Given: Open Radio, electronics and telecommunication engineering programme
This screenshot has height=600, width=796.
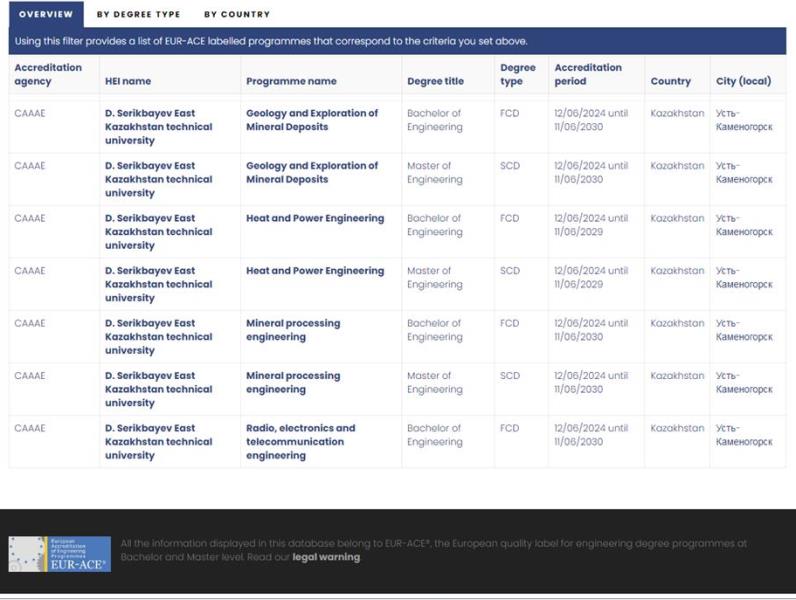Looking at the screenshot, I should click(x=301, y=442).
